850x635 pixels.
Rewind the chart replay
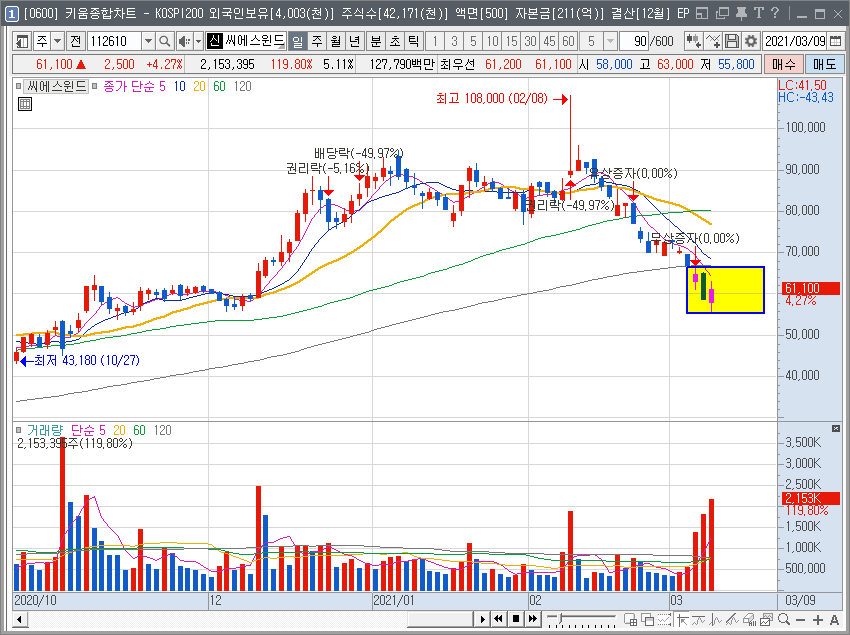[x=499, y=619]
